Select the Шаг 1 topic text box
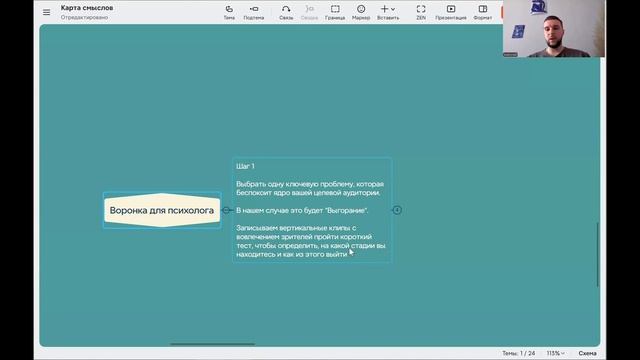The image size is (640, 360). [312, 210]
